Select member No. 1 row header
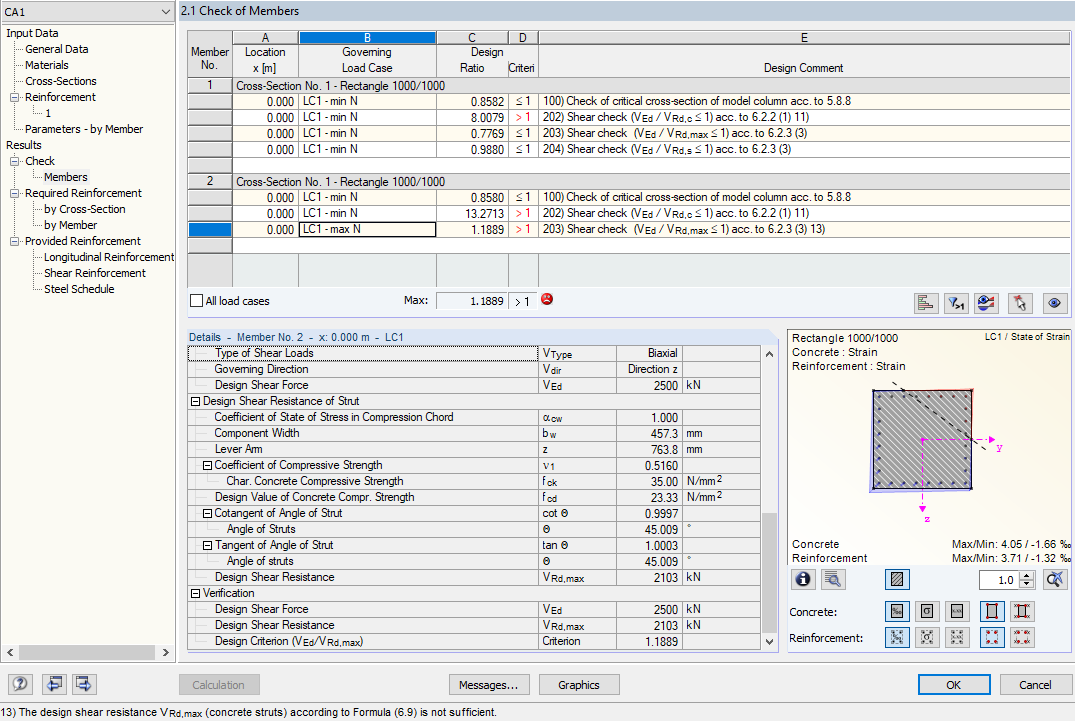 (210, 86)
